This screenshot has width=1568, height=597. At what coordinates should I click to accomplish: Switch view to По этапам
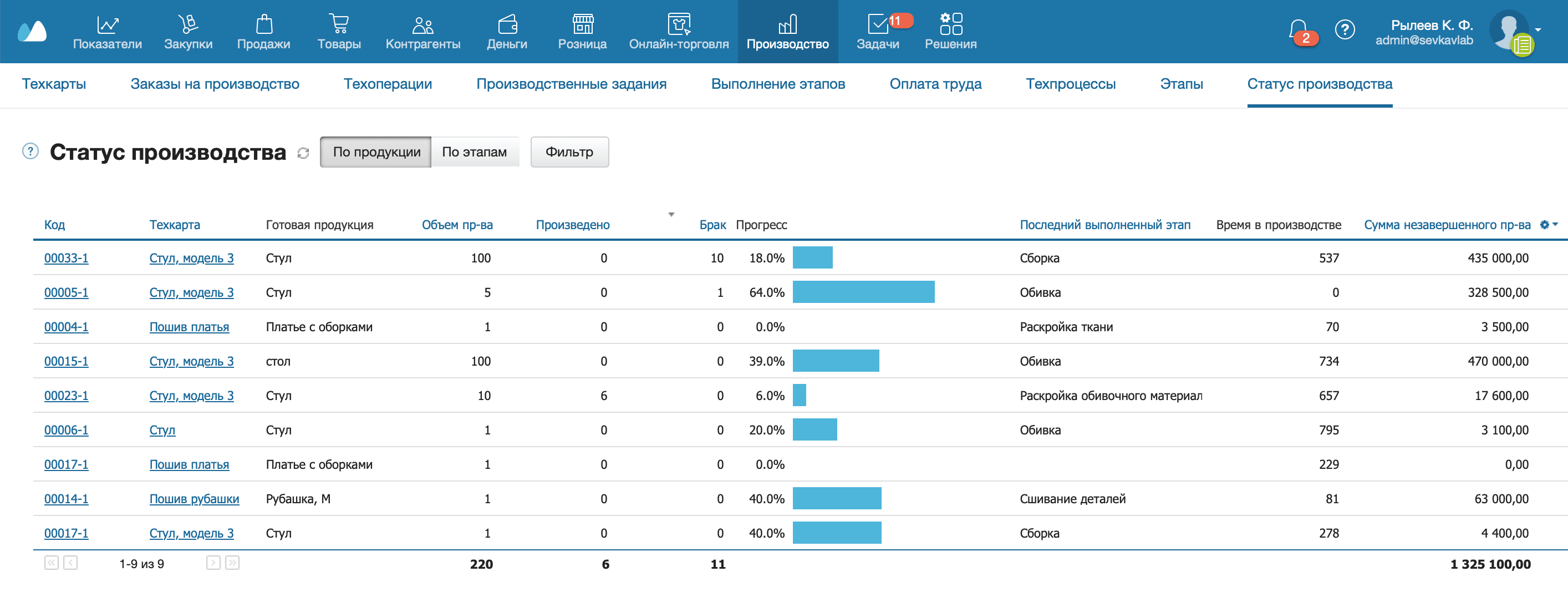pos(474,151)
